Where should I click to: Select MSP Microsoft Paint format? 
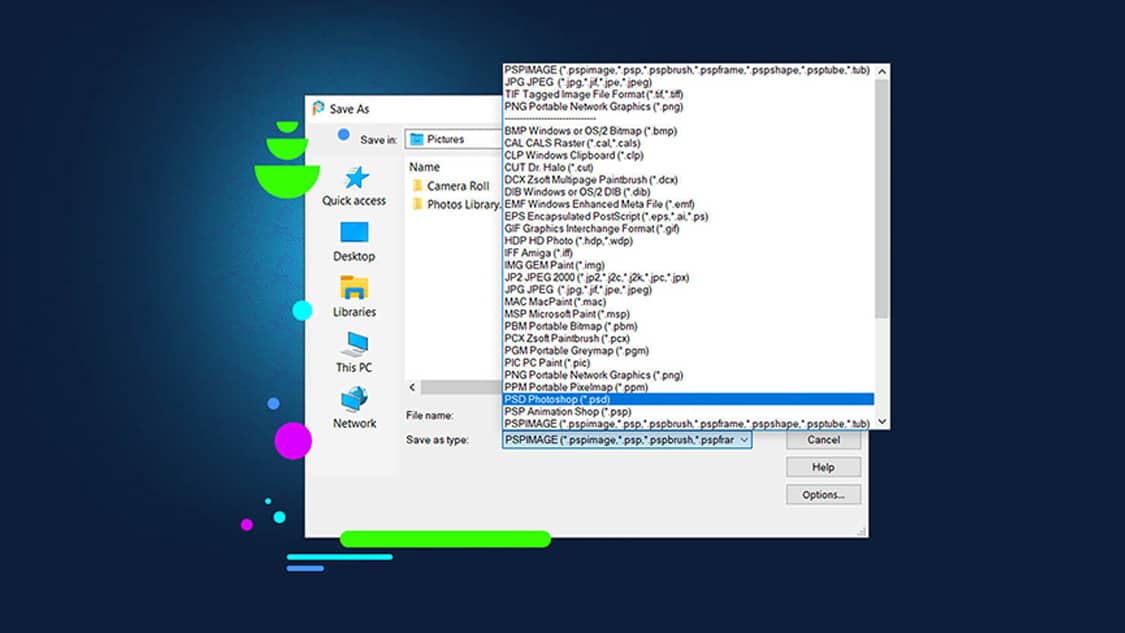pyautogui.click(x=688, y=314)
